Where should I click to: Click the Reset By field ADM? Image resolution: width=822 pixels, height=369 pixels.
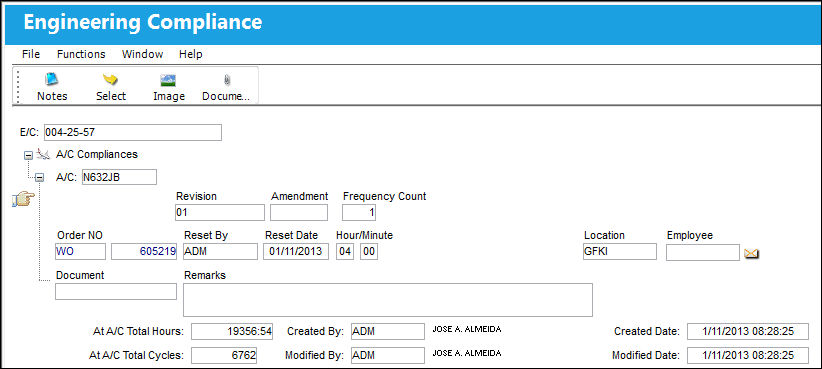220,252
